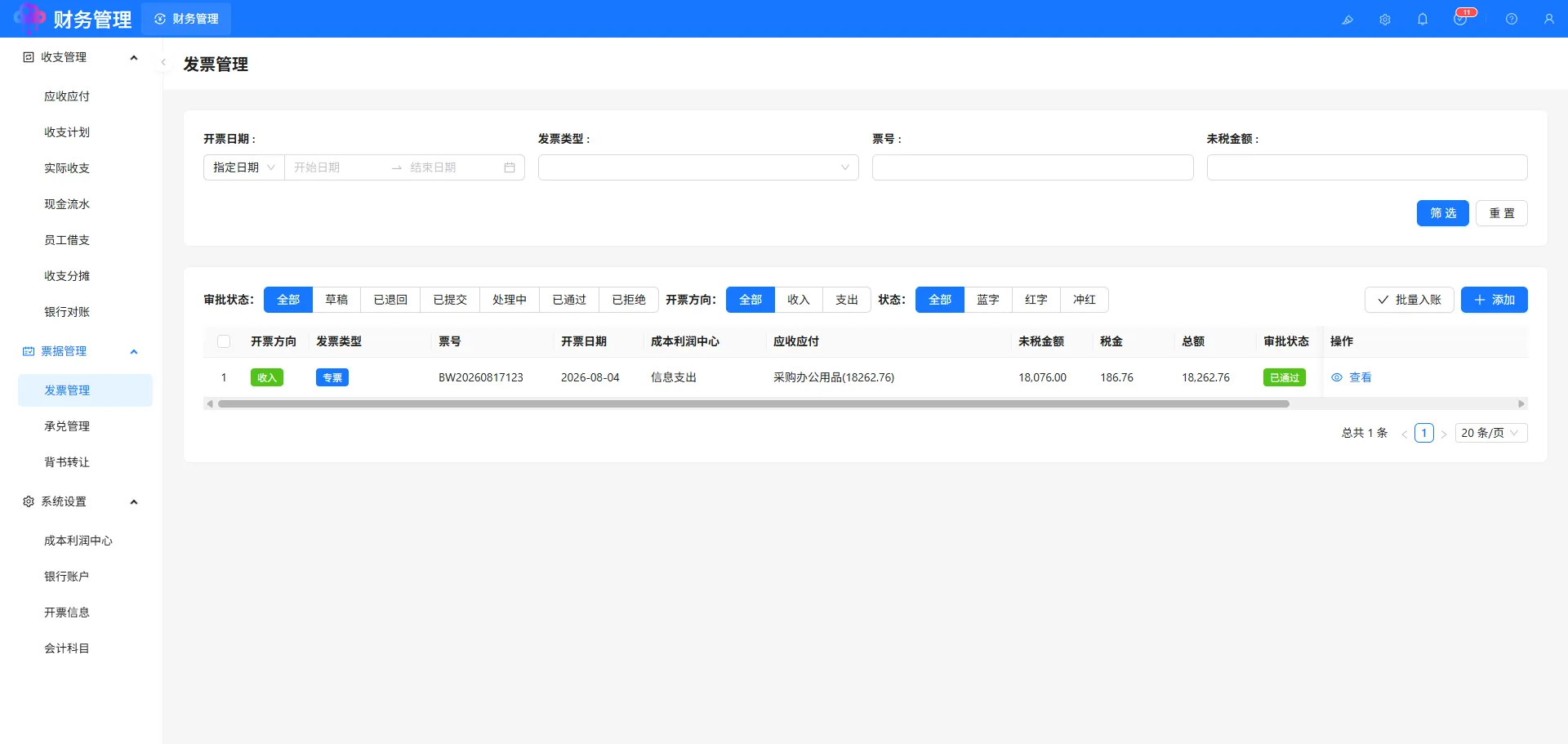Click the app logo beside 财务管理 title
The height and width of the screenshot is (744, 1568).
[x=29, y=18]
